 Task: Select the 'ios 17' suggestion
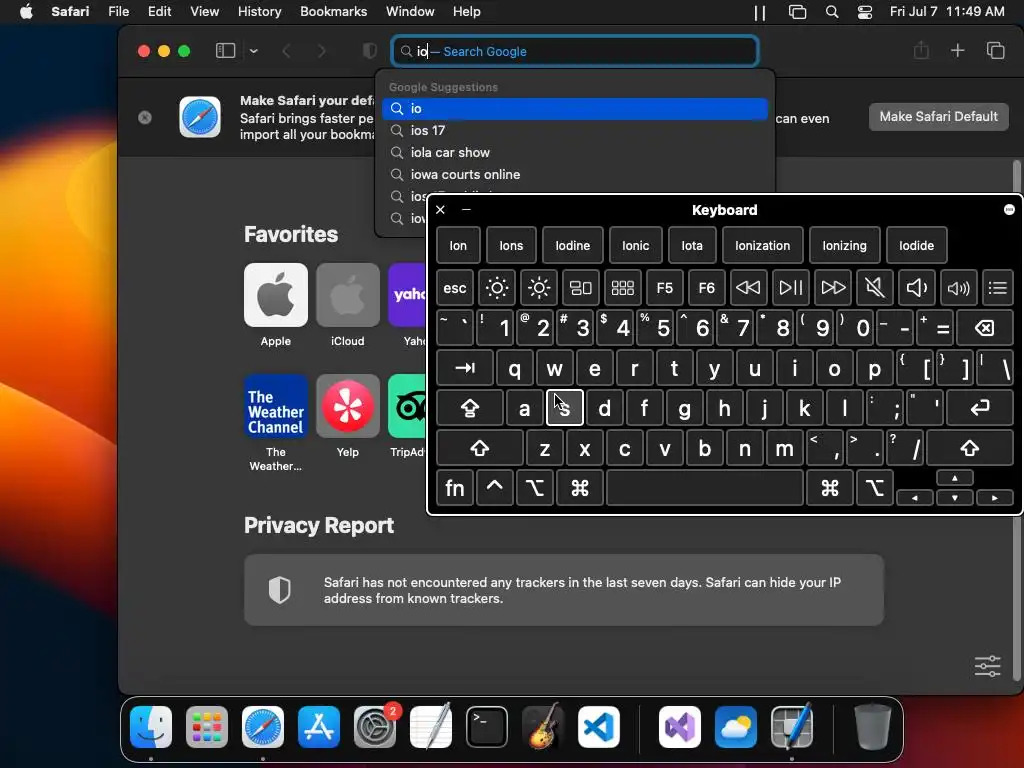[x=575, y=131]
